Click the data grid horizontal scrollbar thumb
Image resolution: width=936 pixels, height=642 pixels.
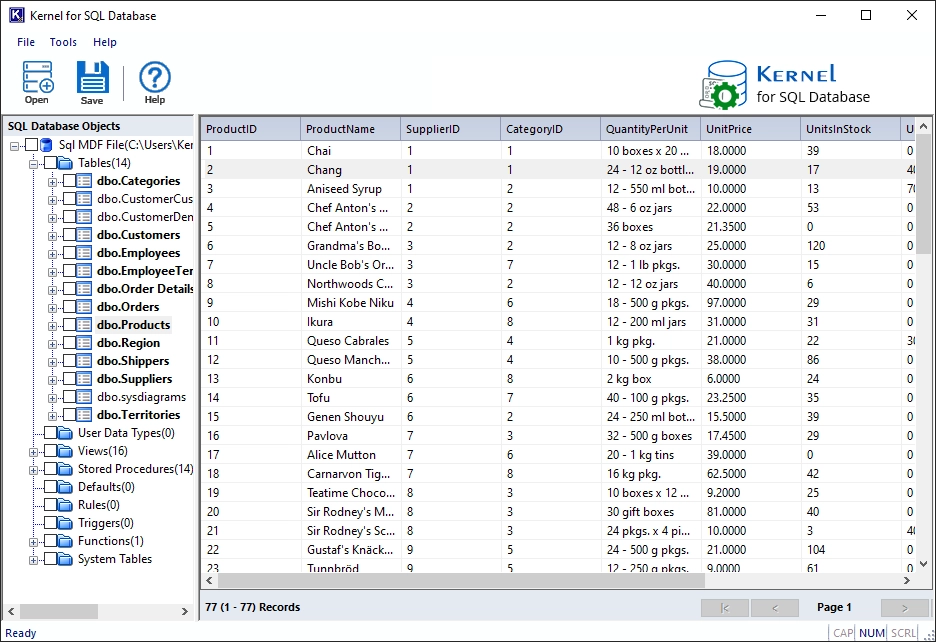click(x=461, y=580)
